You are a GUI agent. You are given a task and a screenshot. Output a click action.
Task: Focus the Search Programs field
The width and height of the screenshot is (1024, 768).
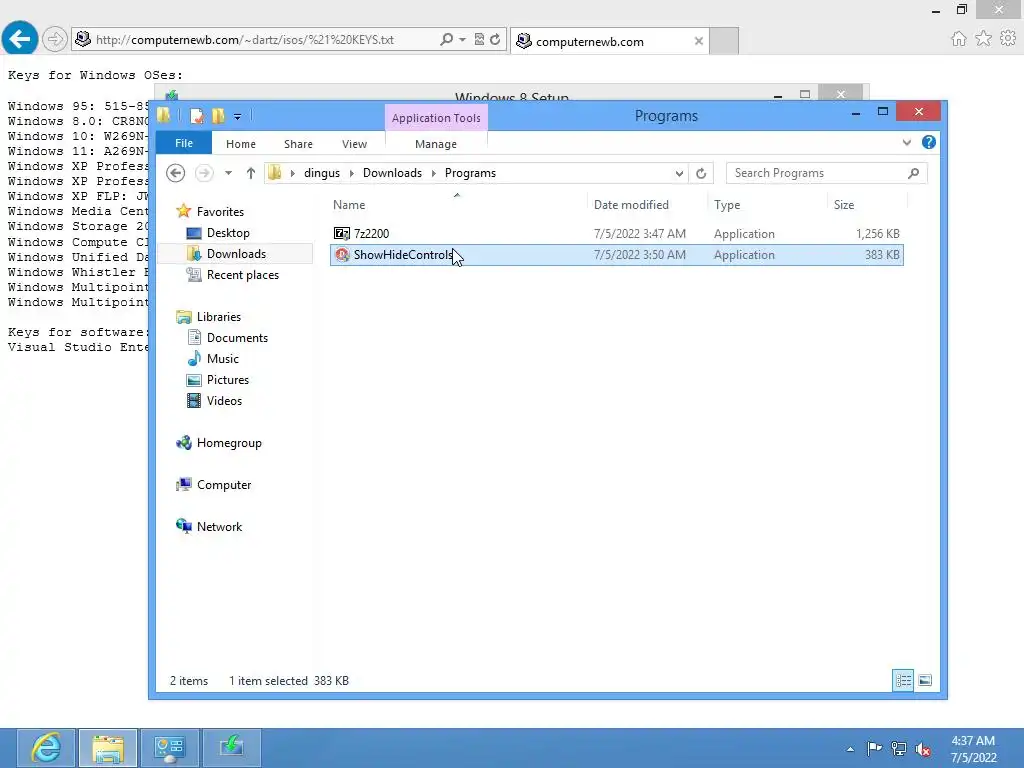pyautogui.click(x=816, y=173)
